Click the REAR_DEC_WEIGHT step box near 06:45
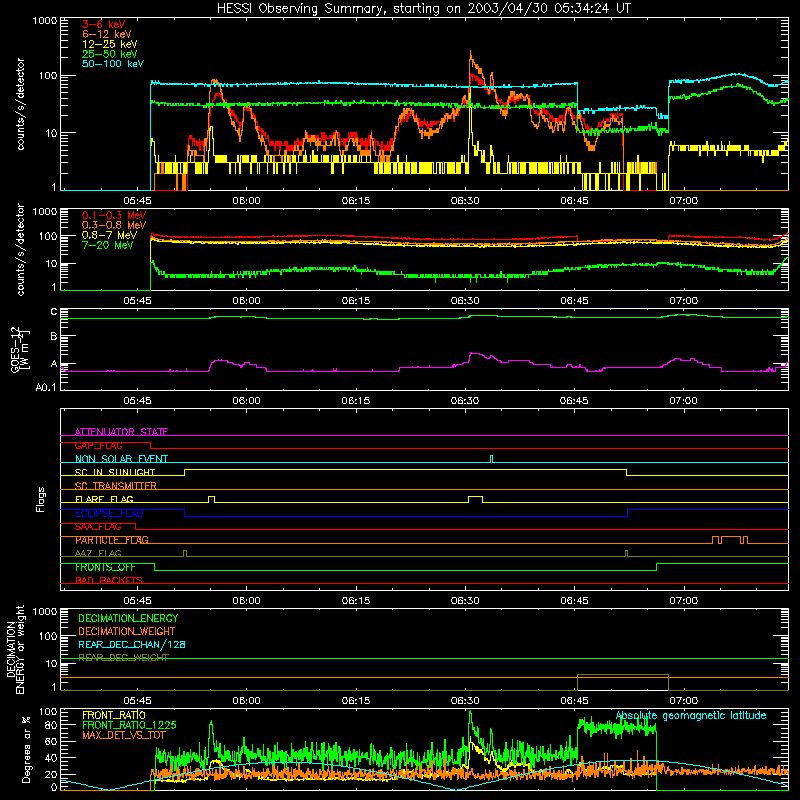This screenshot has height=800, width=800. 622,682
